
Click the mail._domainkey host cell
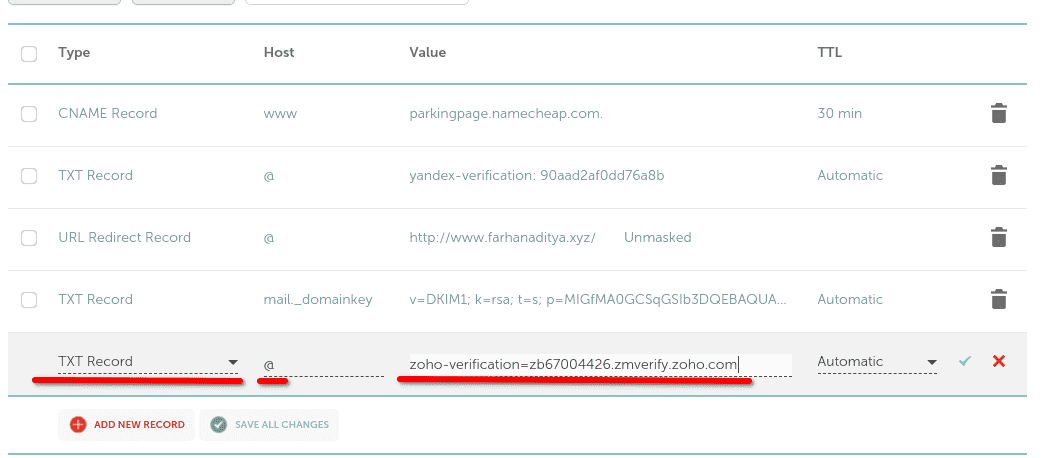click(x=318, y=300)
